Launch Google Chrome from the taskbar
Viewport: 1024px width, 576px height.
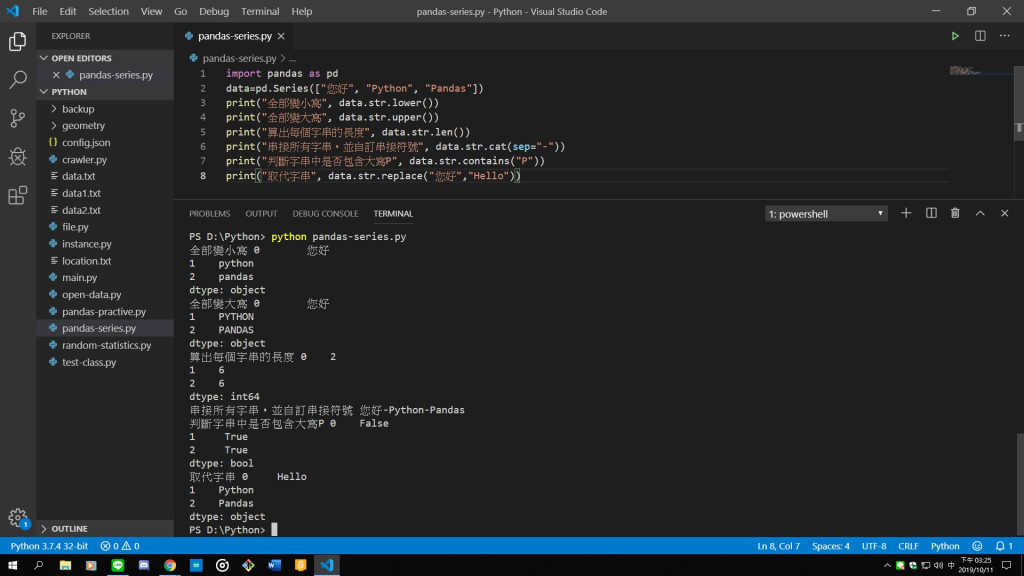click(170, 566)
